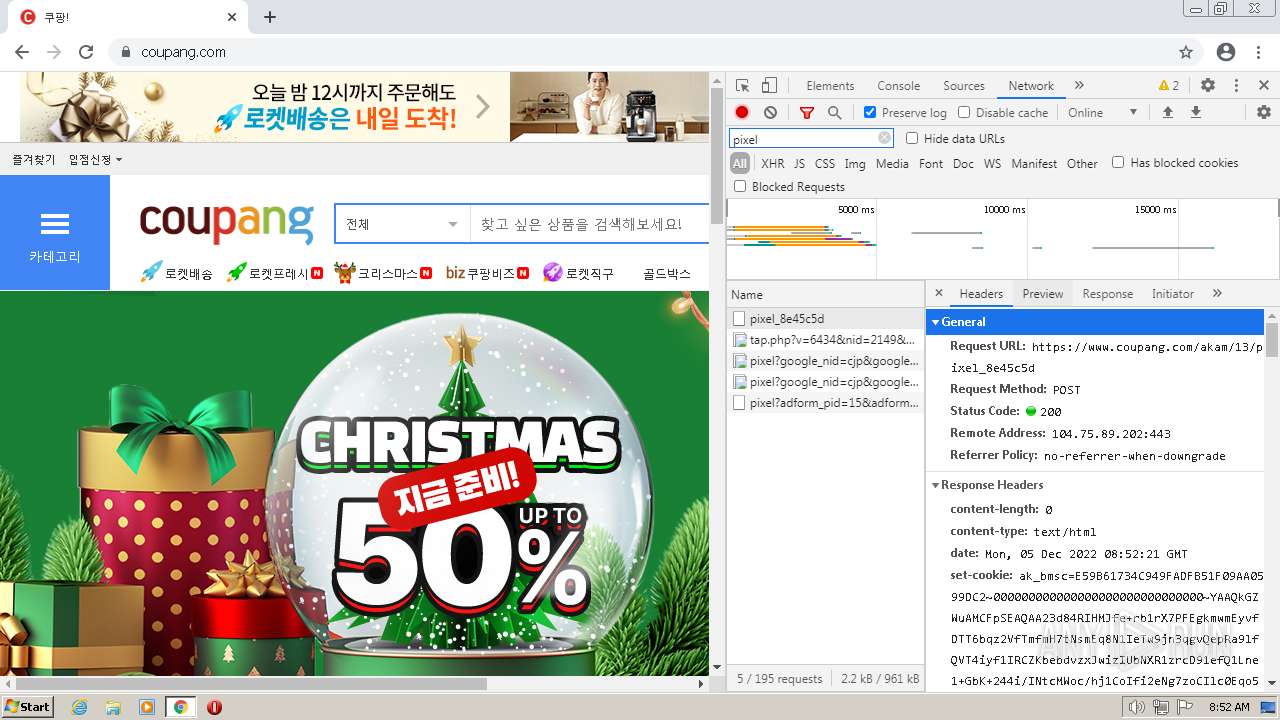This screenshot has width=1280, height=720.
Task: Bookmark this page with the star
Action: [1186, 52]
